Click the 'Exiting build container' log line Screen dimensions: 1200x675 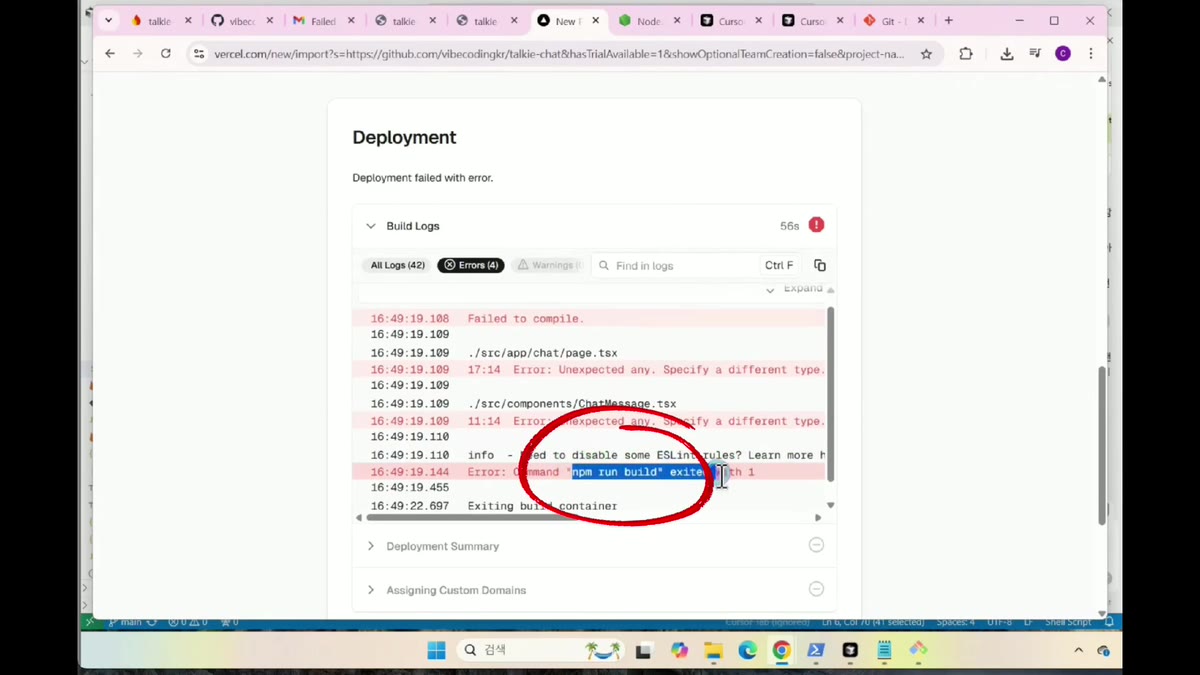[542, 506]
